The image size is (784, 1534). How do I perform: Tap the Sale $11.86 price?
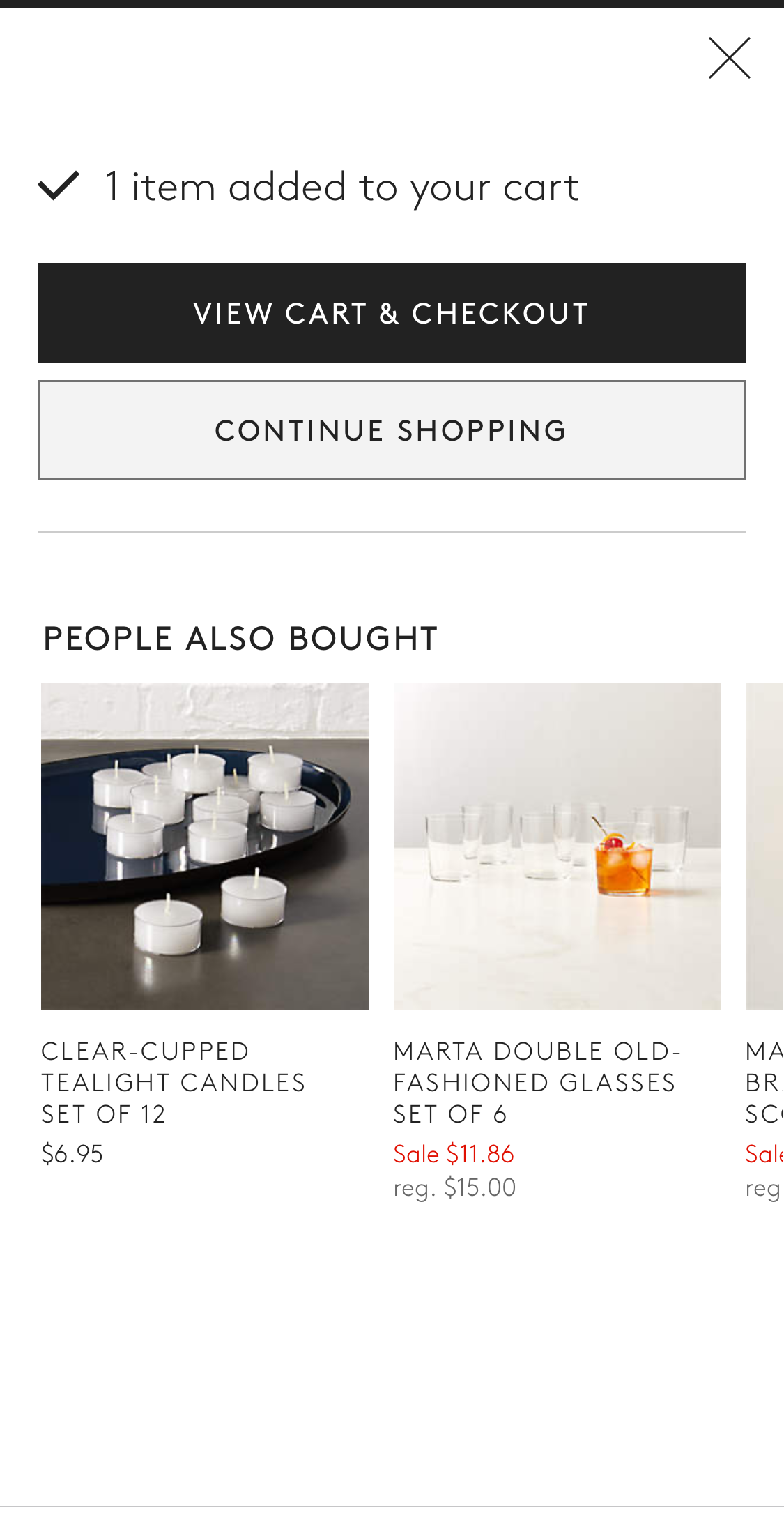[x=454, y=1154]
